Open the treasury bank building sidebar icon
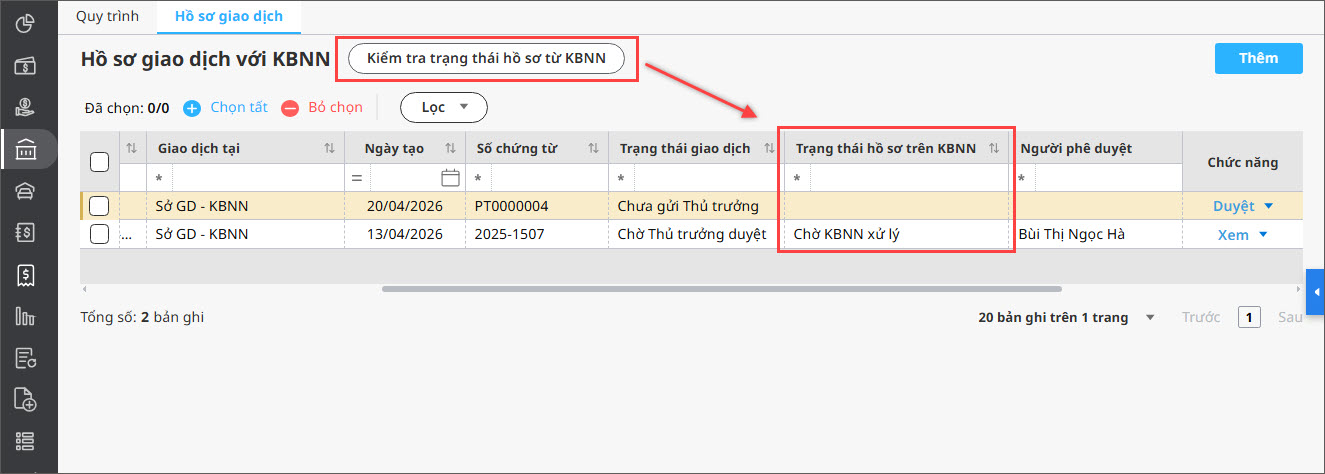This screenshot has width=1325, height=474. [26, 150]
